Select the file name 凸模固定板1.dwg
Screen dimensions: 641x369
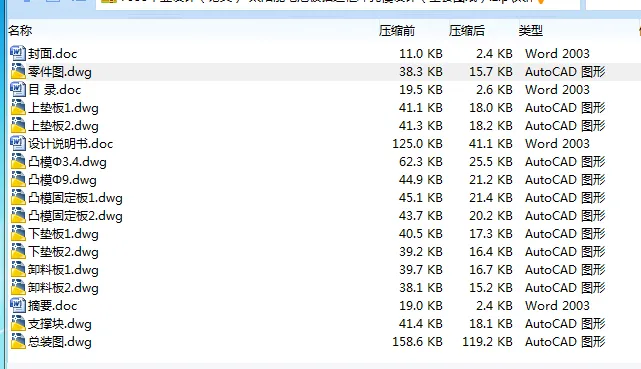[x=75, y=197]
